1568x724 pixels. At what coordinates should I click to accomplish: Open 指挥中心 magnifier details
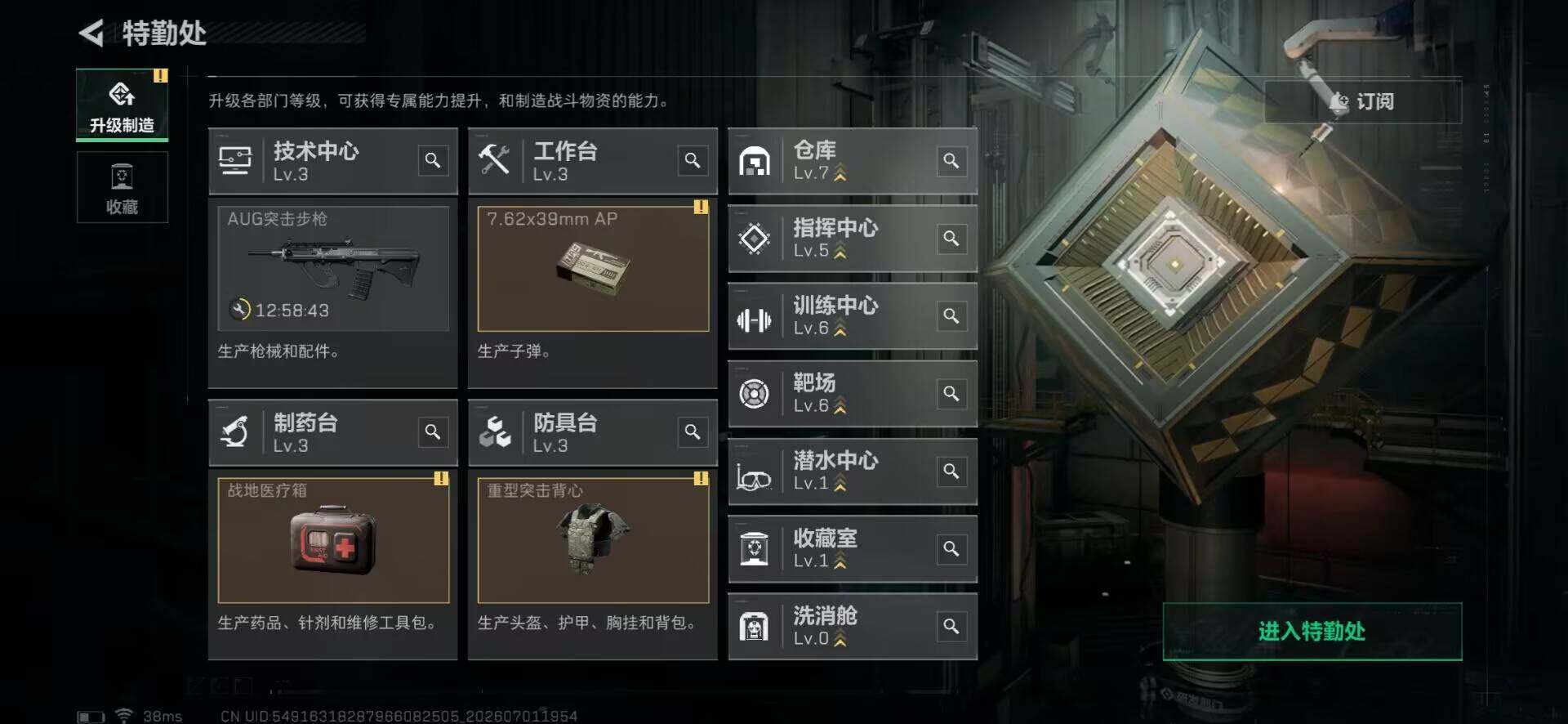pyautogui.click(x=951, y=239)
